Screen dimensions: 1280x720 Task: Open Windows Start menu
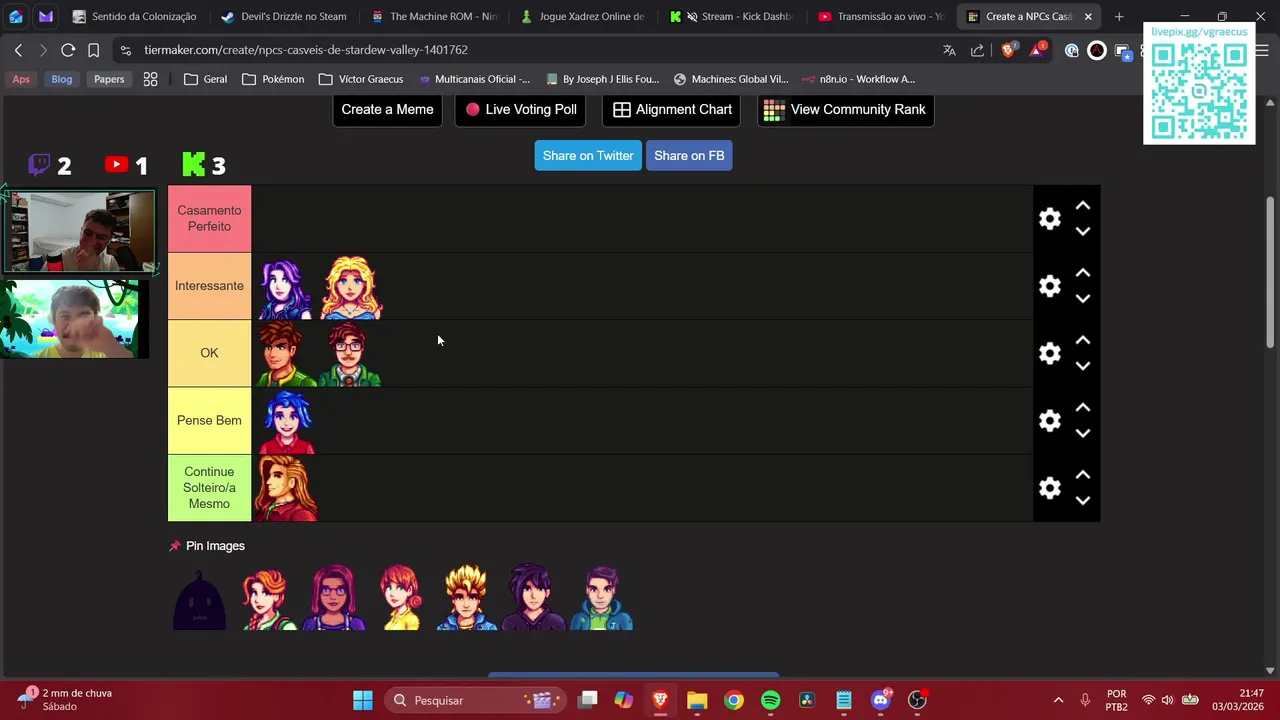[x=363, y=700]
